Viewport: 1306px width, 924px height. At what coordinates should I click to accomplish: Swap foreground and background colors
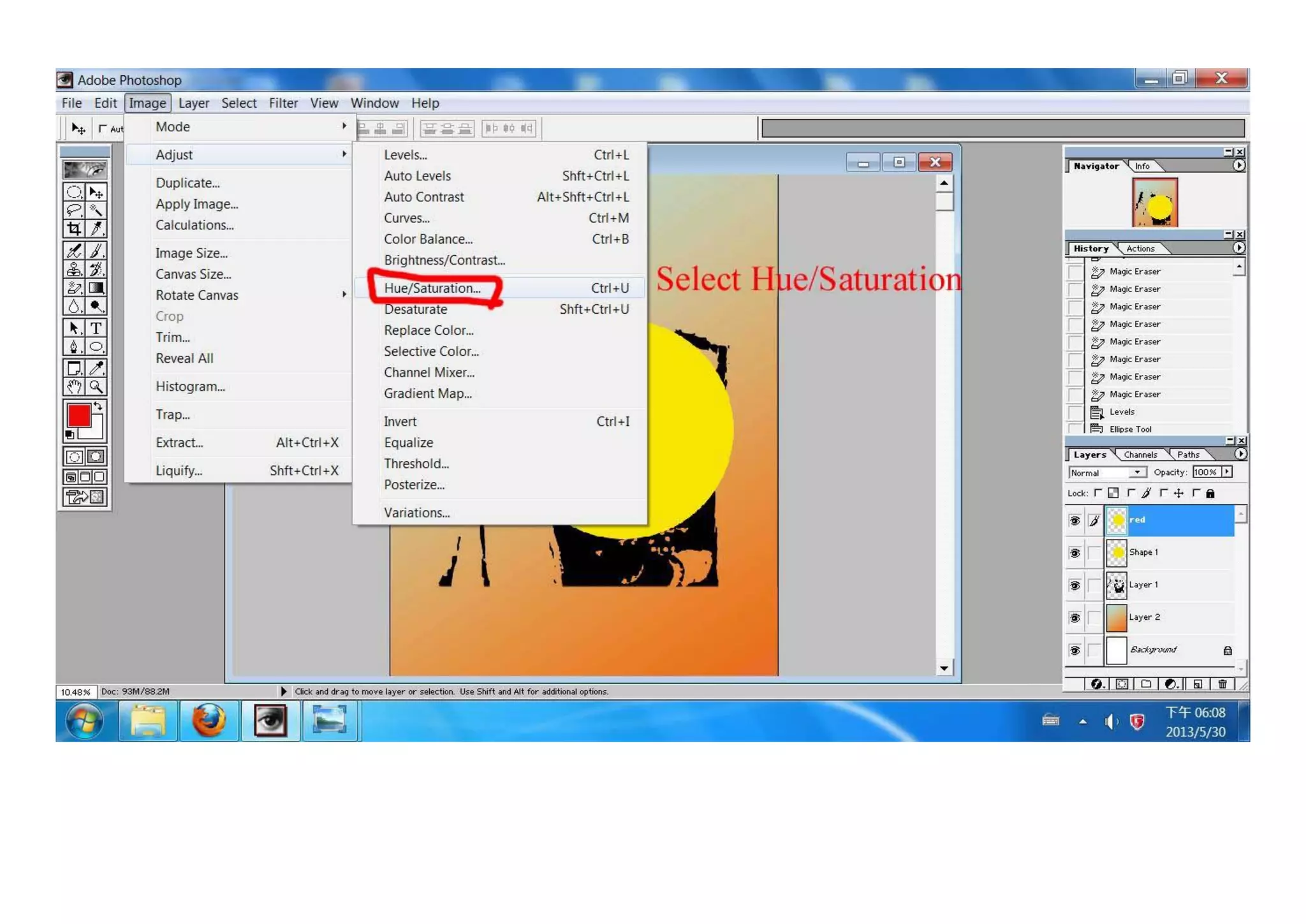tap(98, 406)
